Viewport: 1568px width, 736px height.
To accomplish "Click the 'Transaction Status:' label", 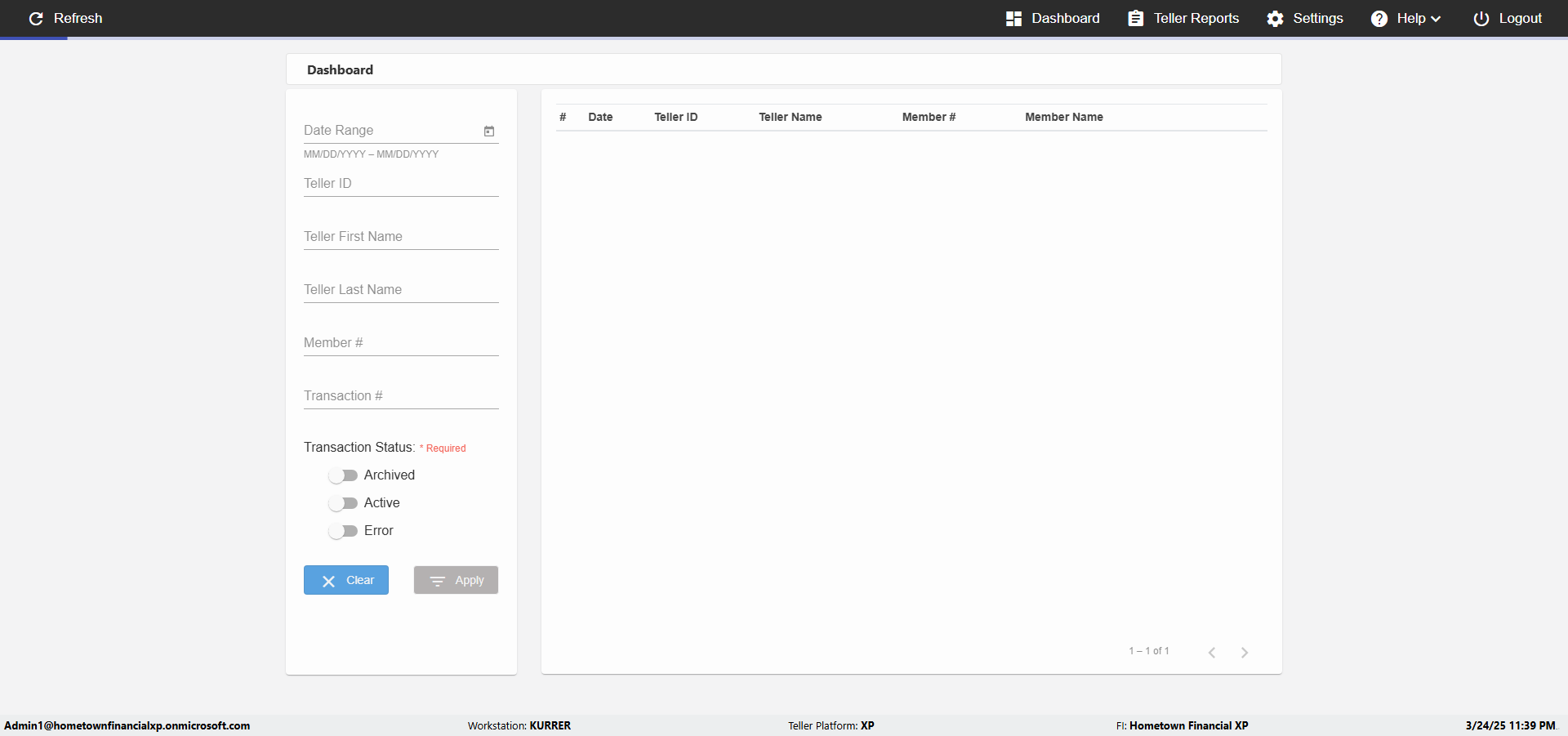I will (x=359, y=448).
